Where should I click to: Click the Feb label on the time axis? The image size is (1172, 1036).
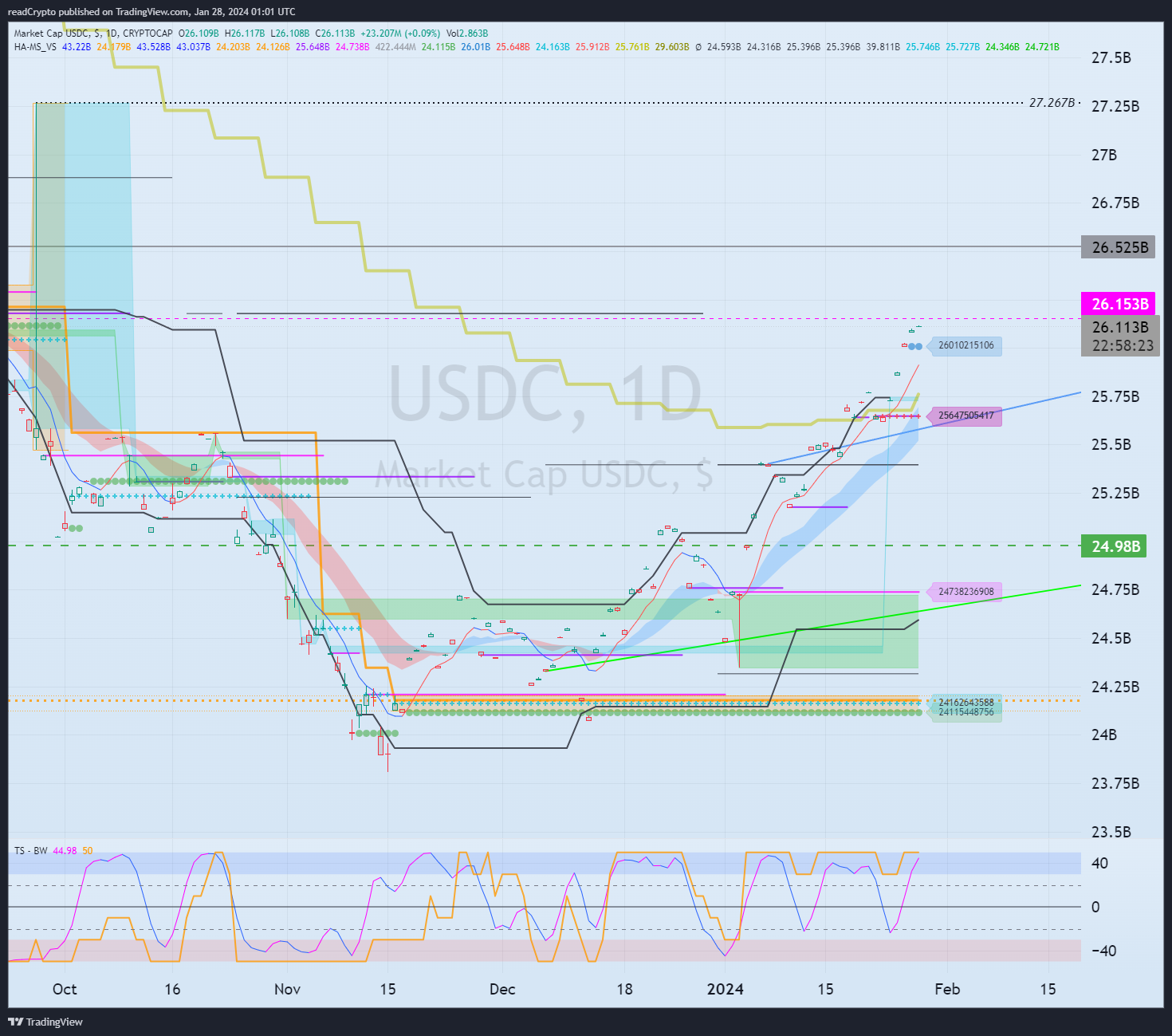[947, 989]
